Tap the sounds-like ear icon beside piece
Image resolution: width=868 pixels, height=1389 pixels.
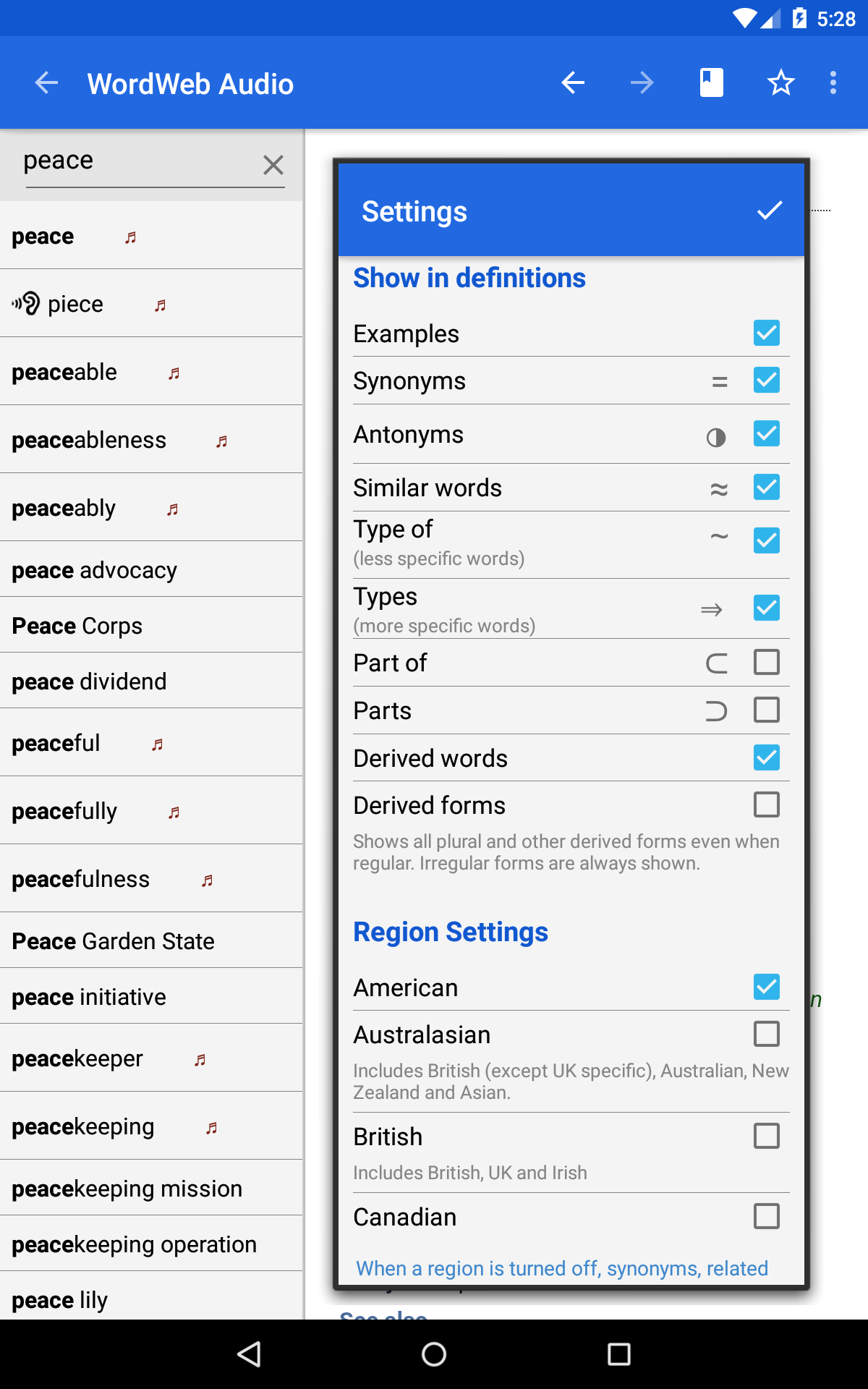click(x=26, y=303)
